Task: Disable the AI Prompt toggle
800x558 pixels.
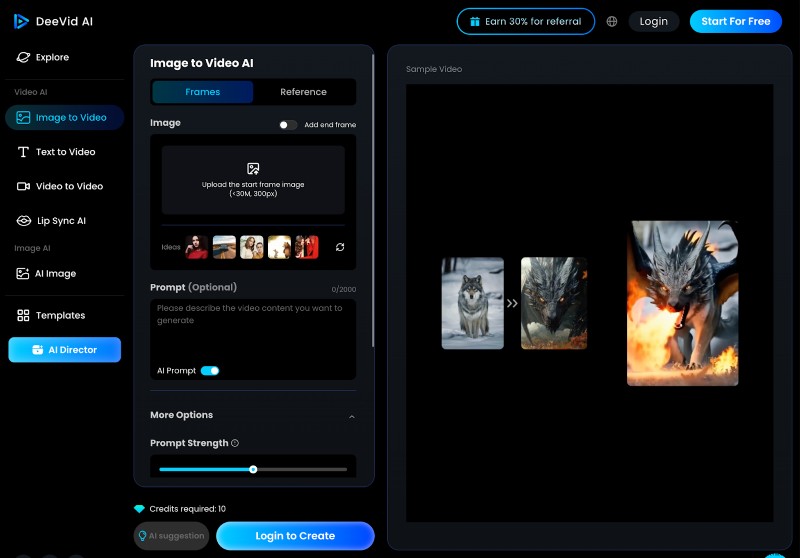Action: click(210, 371)
